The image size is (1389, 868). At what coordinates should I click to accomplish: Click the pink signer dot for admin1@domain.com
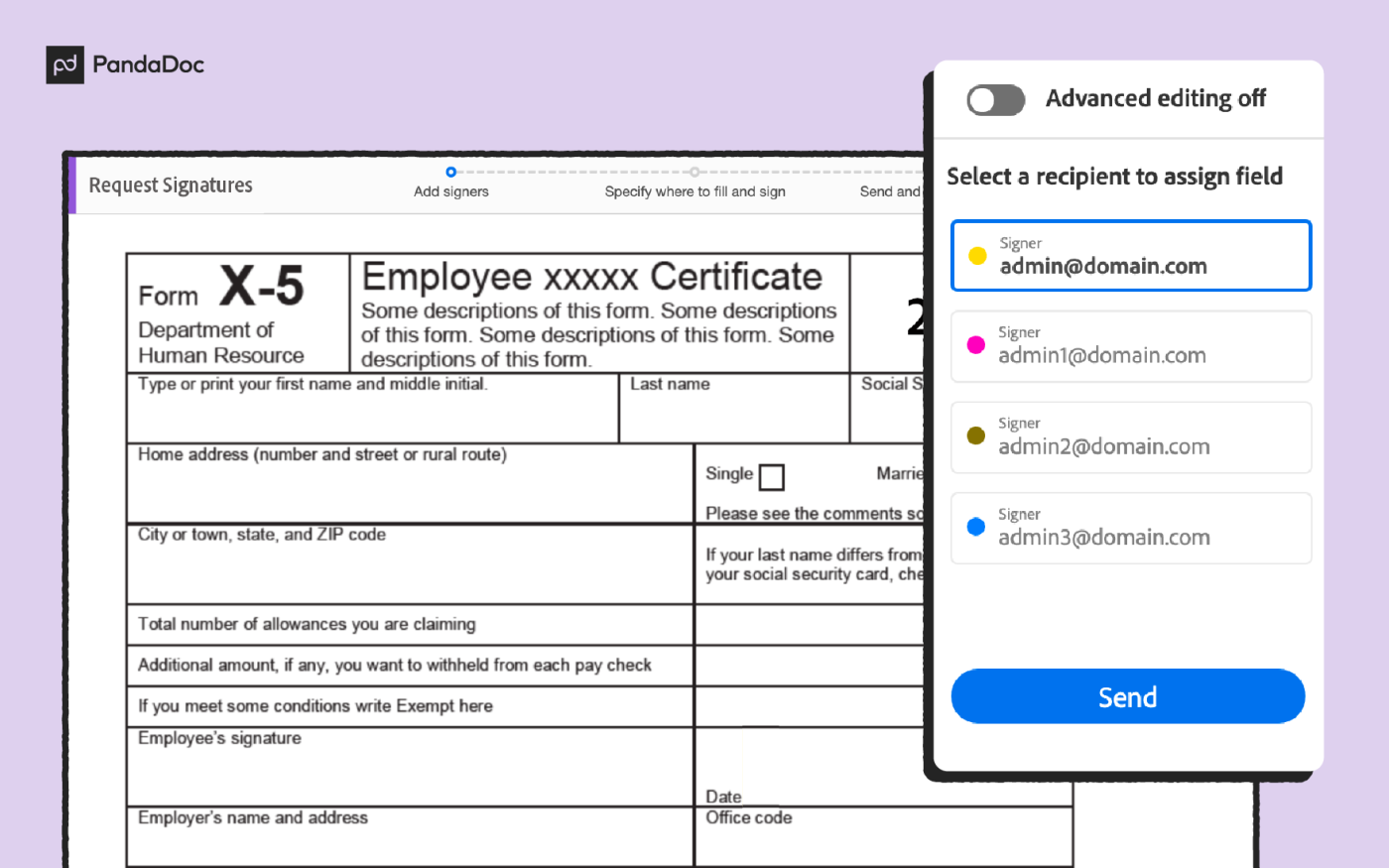point(977,346)
